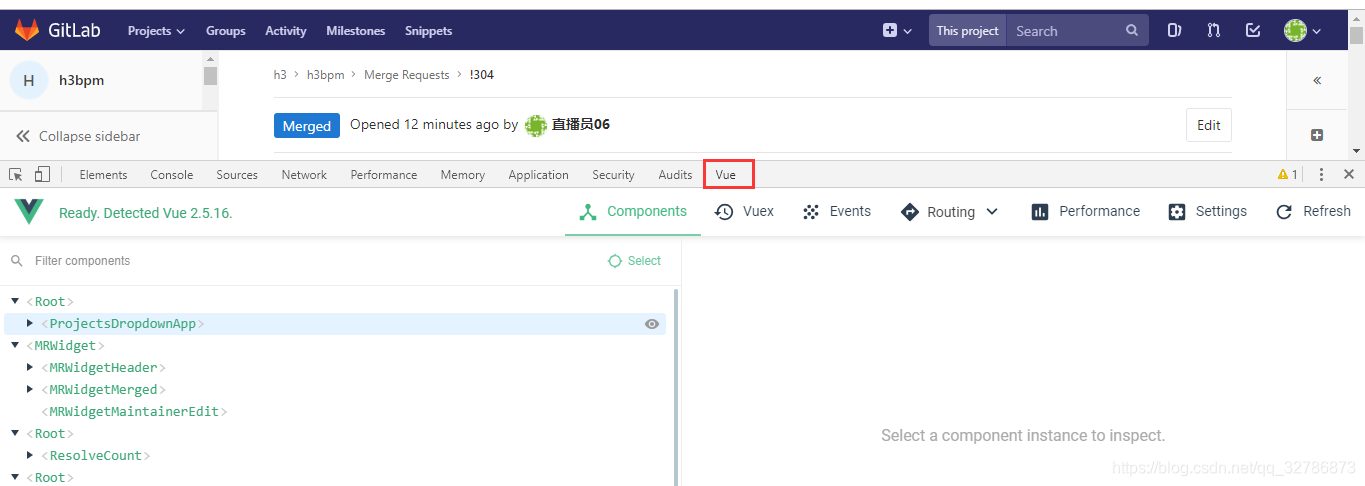Switch to the Sources tab
Viewport: 1365px width, 486px height.
[237, 174]
